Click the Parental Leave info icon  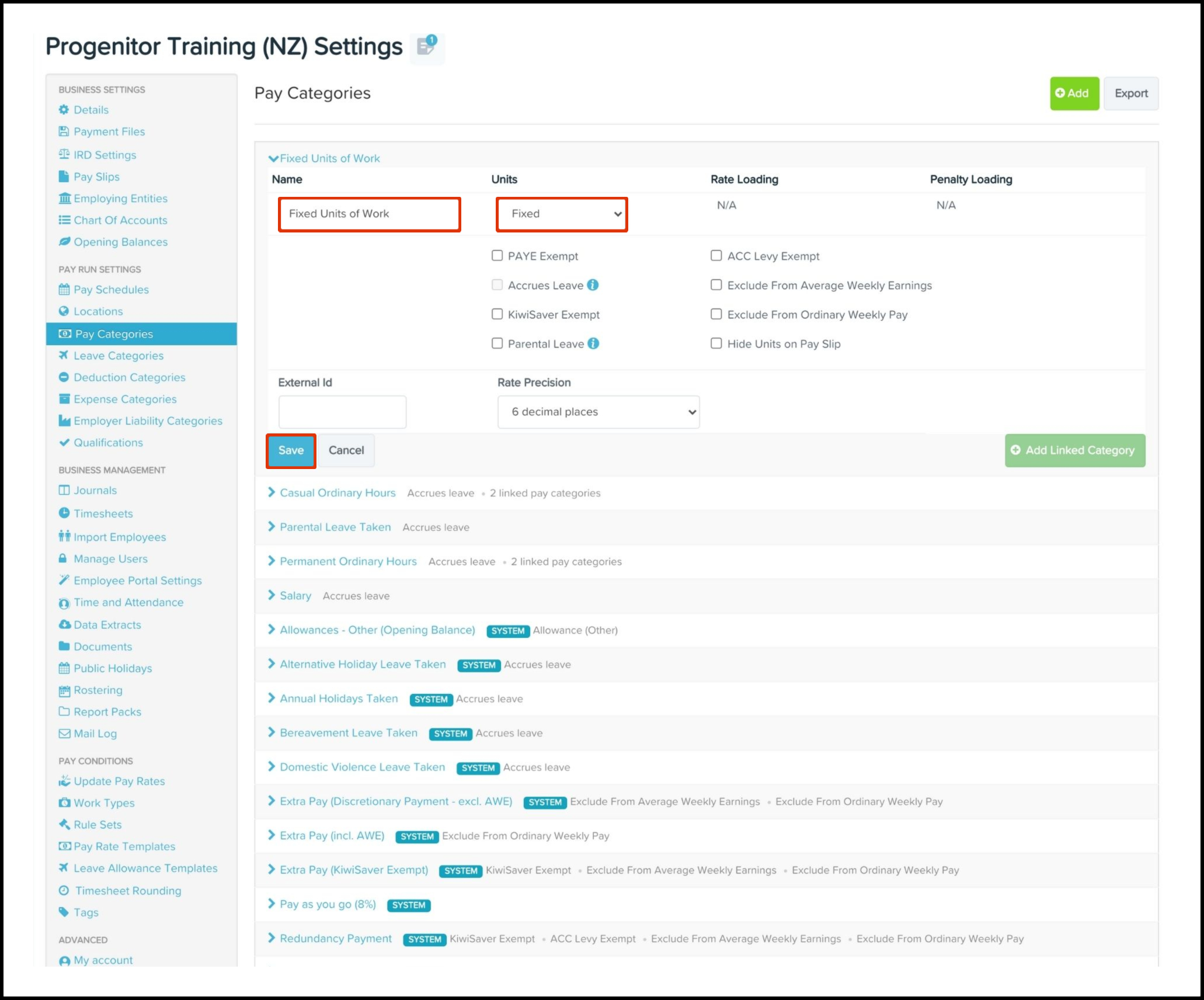[x=593, y=343]
